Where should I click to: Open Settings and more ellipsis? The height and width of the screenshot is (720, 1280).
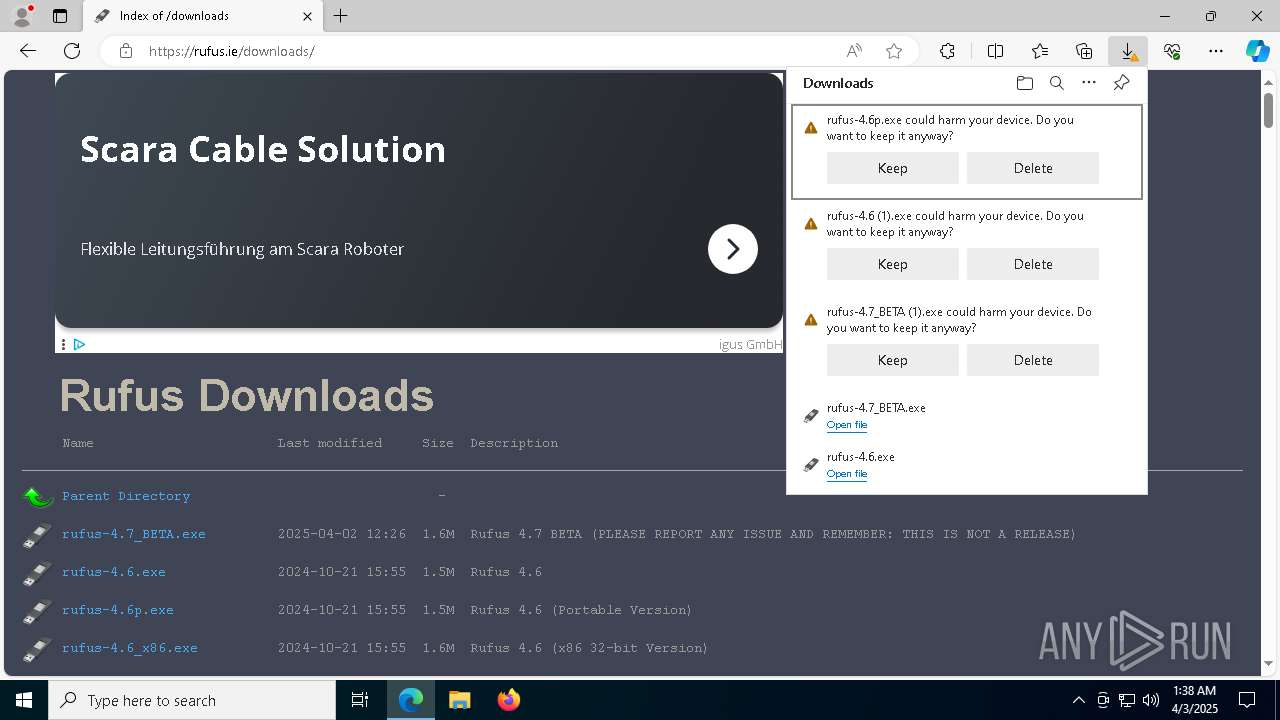pyautogui.click(x=1216, y=51)
